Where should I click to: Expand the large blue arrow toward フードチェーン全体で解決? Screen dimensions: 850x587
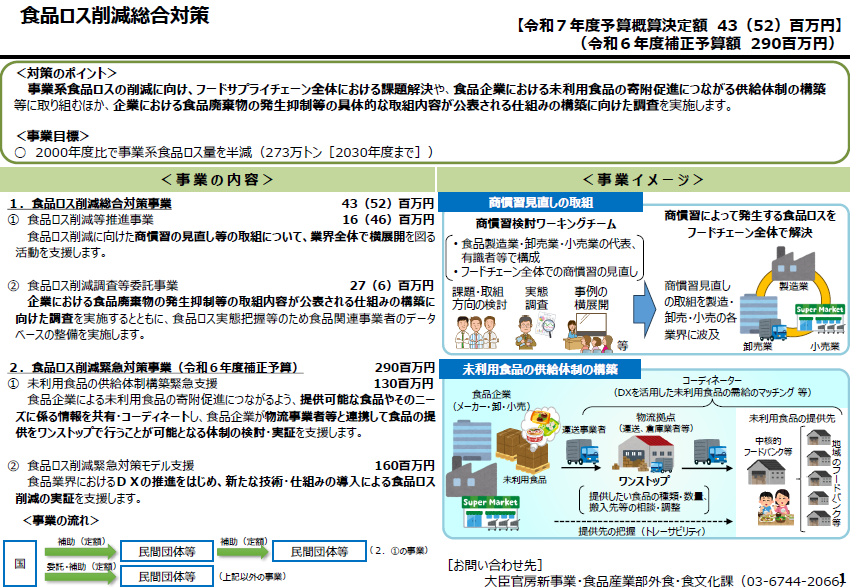pos(645,308)
